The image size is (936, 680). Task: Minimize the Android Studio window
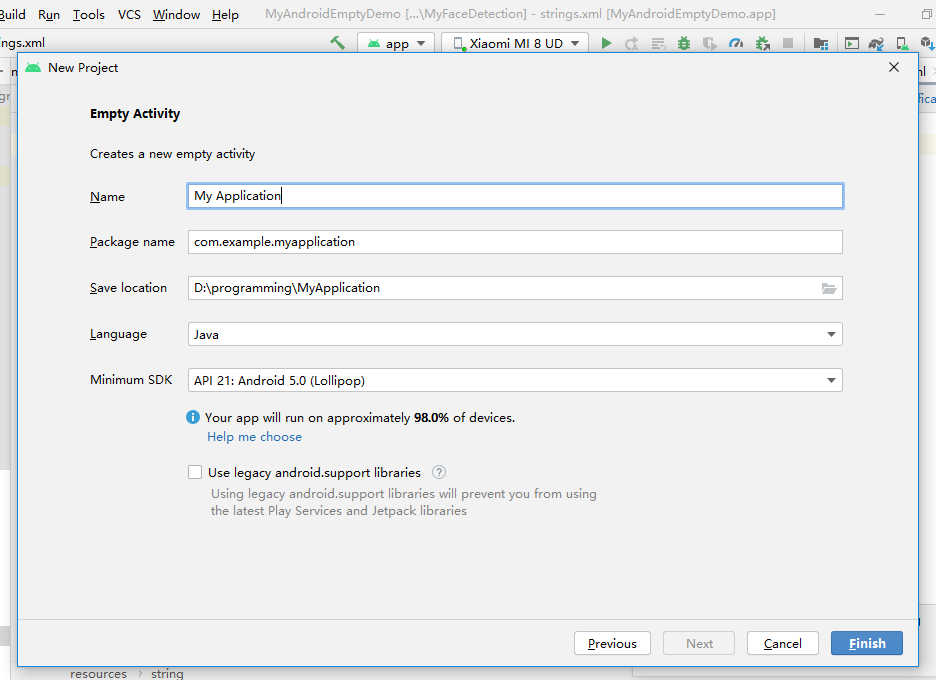879,14
